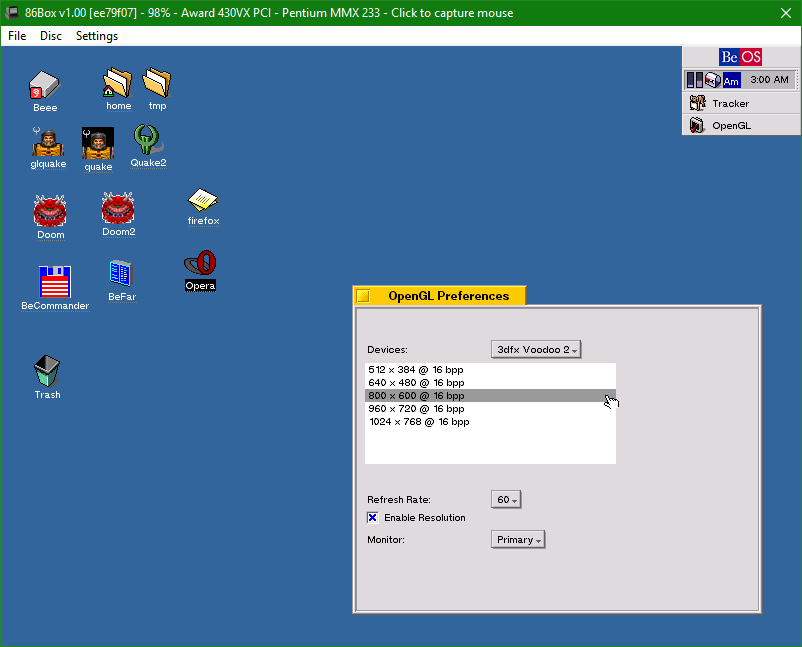
Task: Click the Trash can icon
Action: [47, 372]
